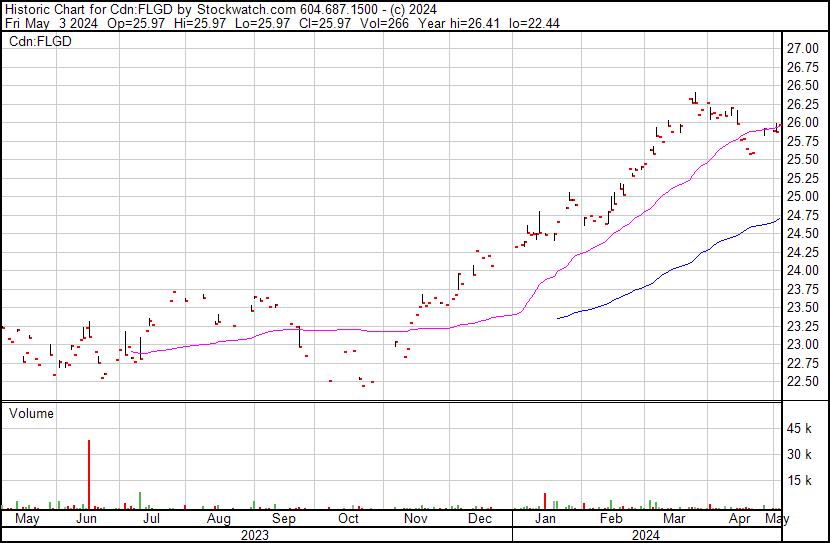Click the Volume panel label

(32, 413)
